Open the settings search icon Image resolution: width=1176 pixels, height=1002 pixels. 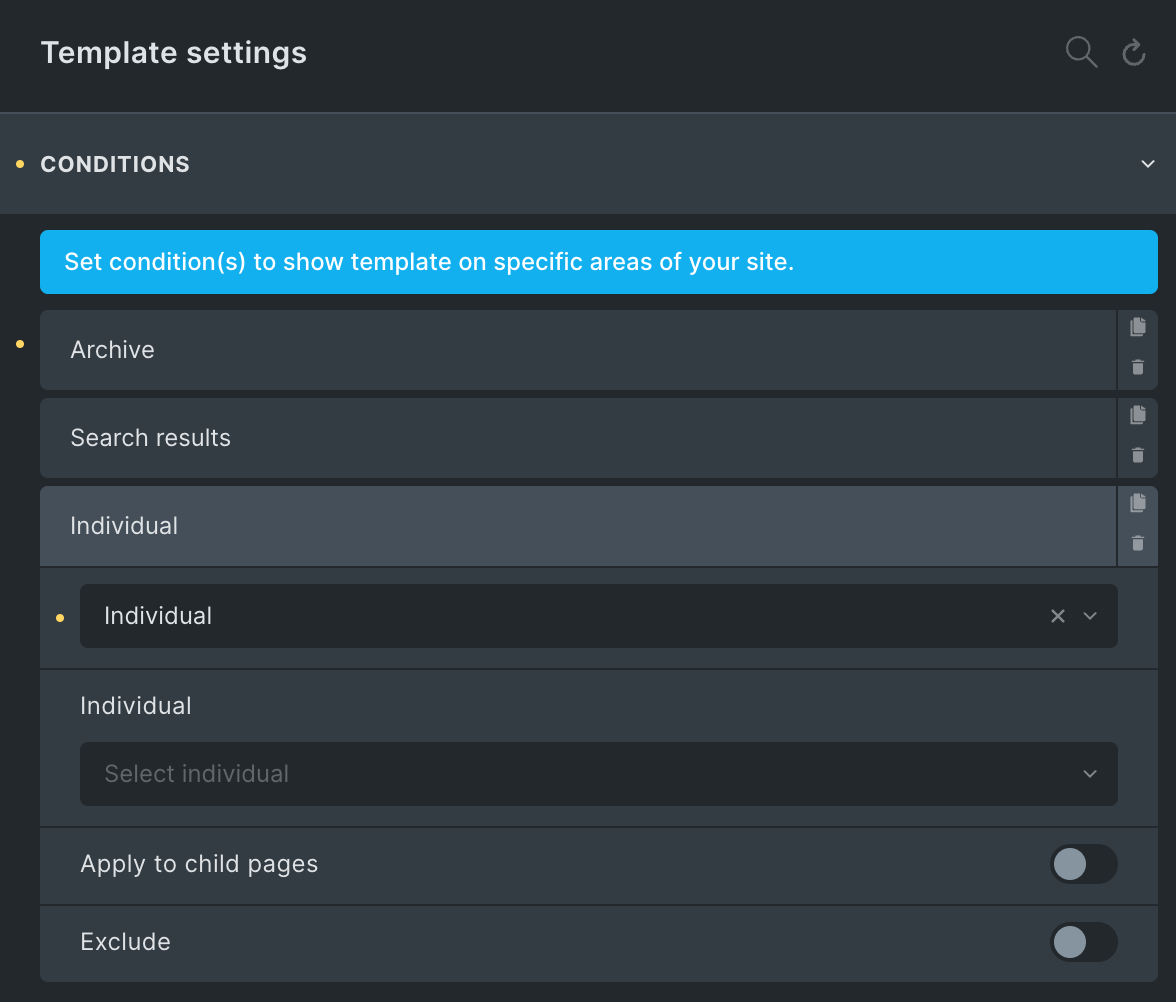pyautogui.click(x=1082, y=52)
